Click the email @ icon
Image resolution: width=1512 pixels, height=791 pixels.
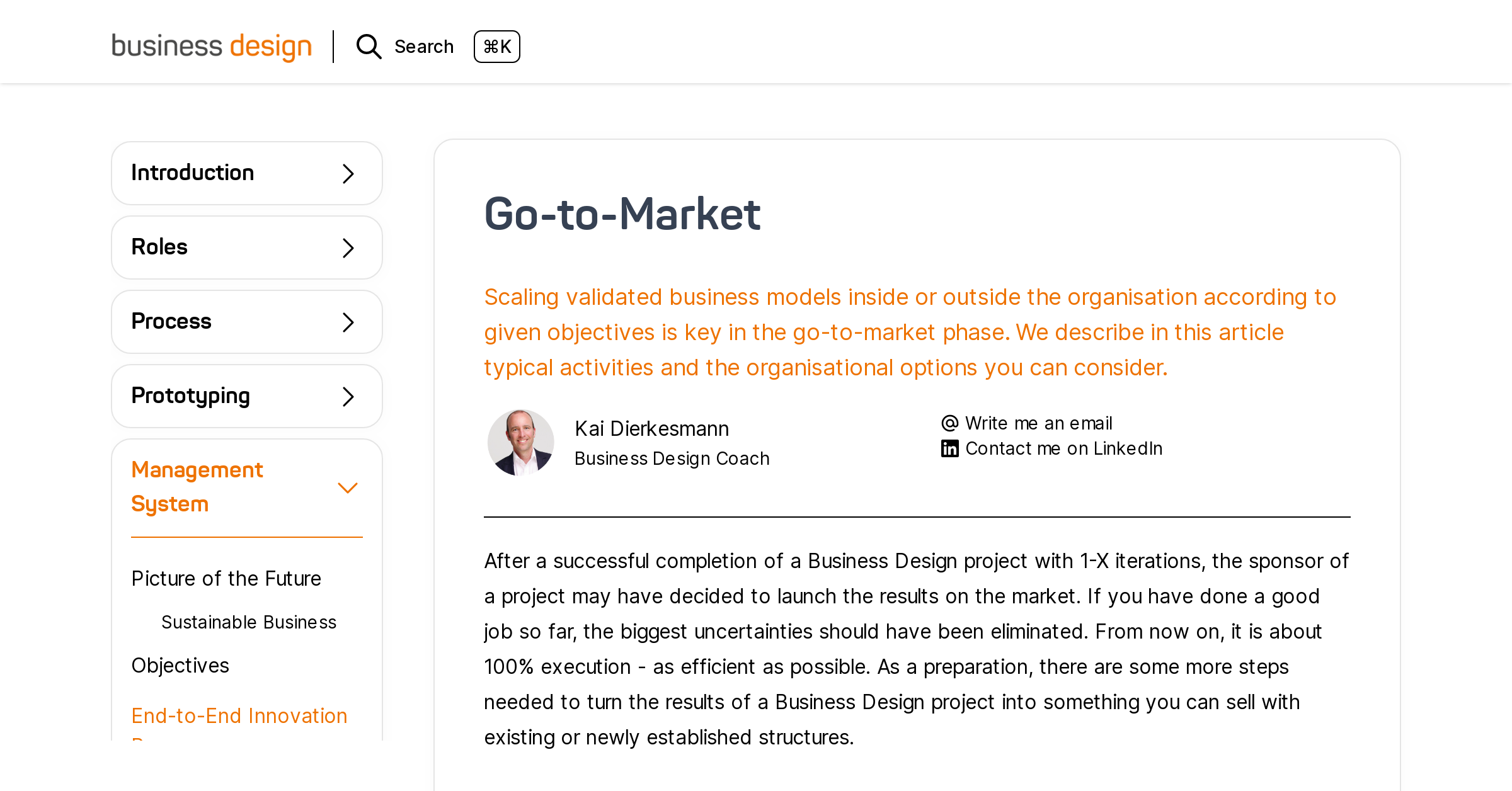pyautogui.click(x=949, y=422)
